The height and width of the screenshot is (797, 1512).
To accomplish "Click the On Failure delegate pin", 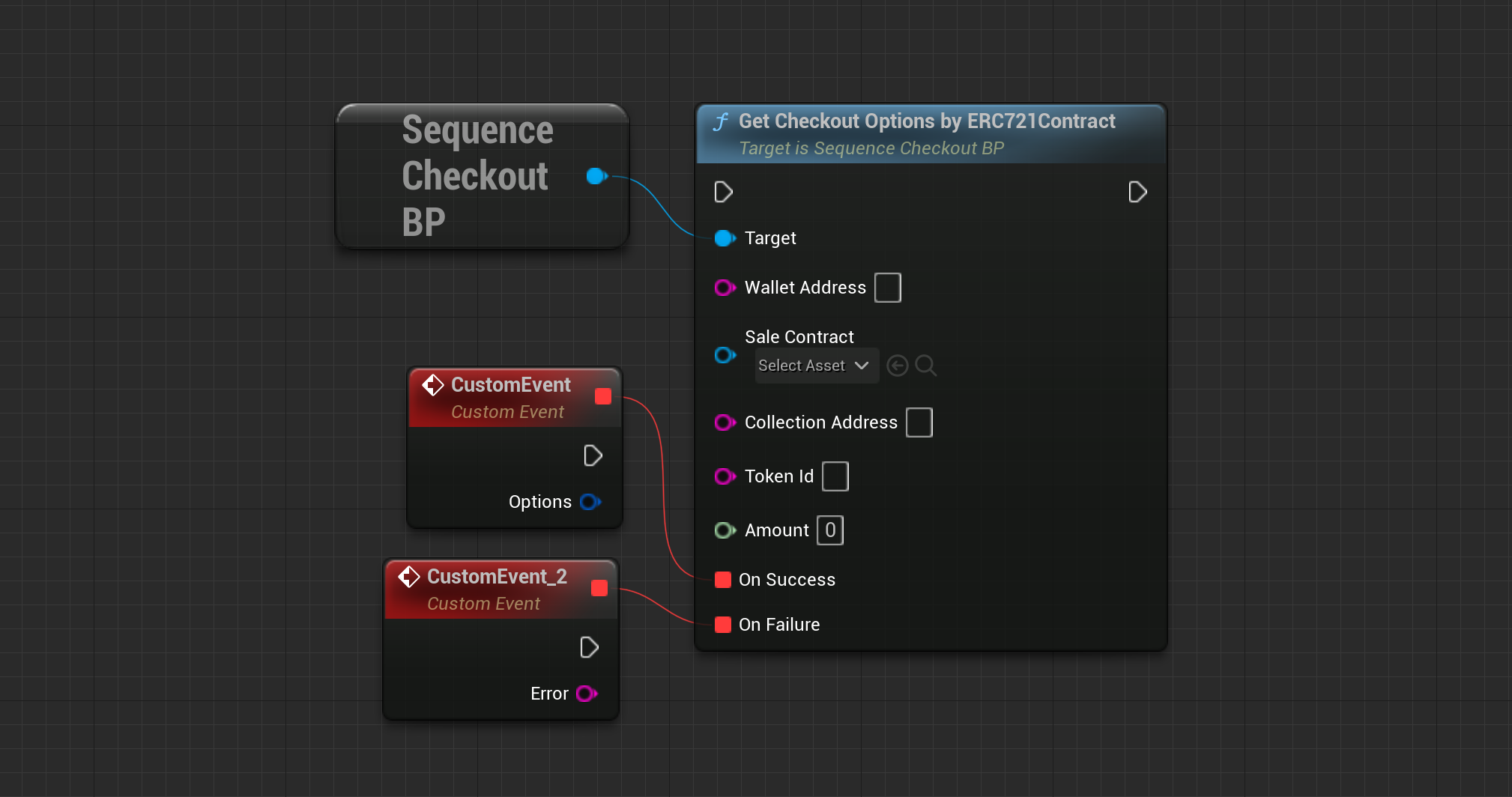I will (x=723, y=625).
